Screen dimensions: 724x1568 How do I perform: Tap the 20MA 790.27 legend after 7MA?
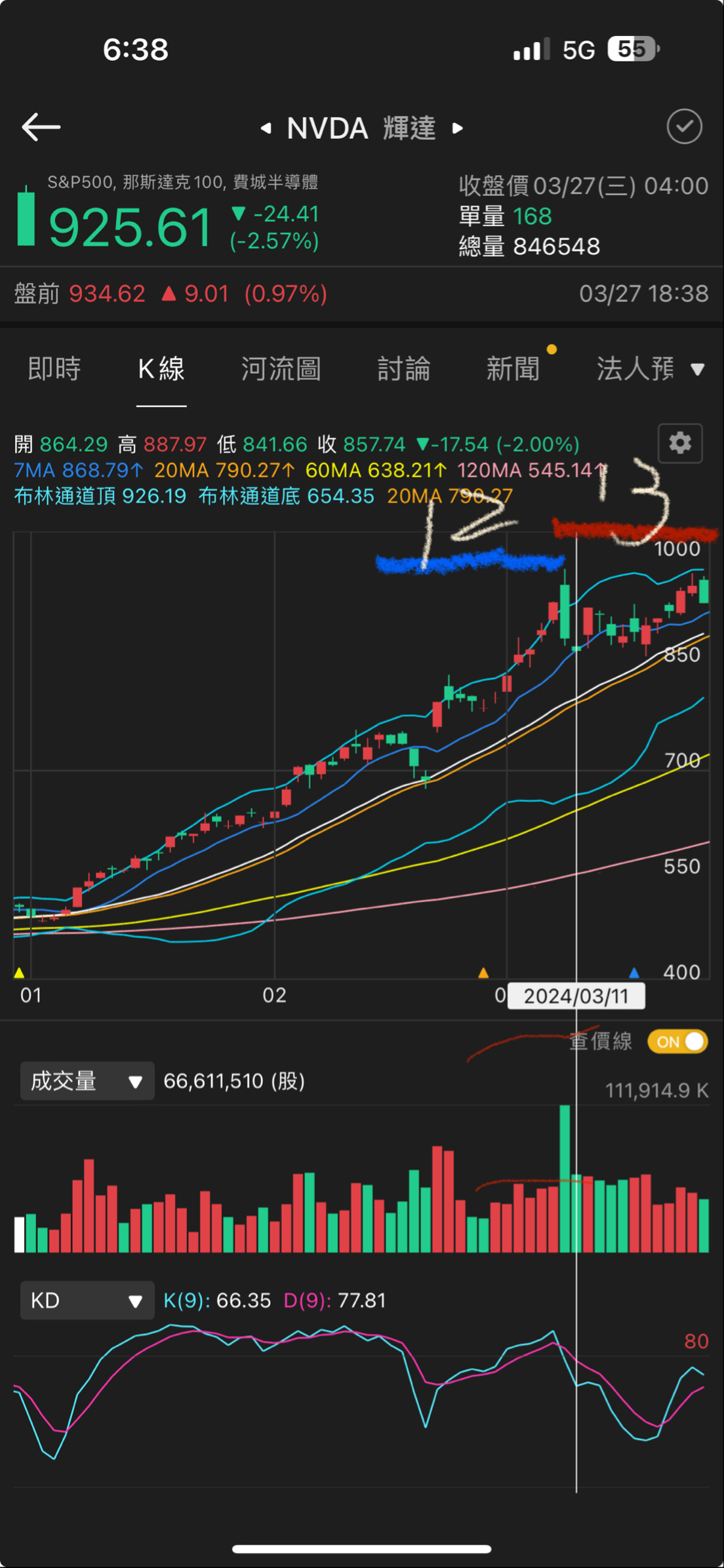point(224,470)
